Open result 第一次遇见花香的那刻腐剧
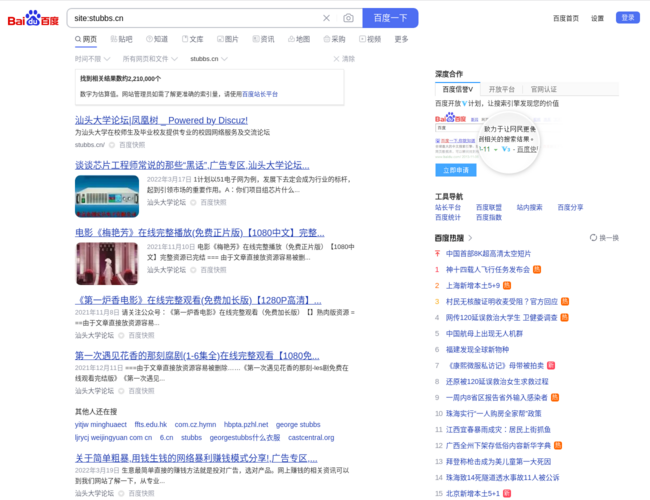Image resolution: width=650 pixels, height=500 pixels. 197,356
